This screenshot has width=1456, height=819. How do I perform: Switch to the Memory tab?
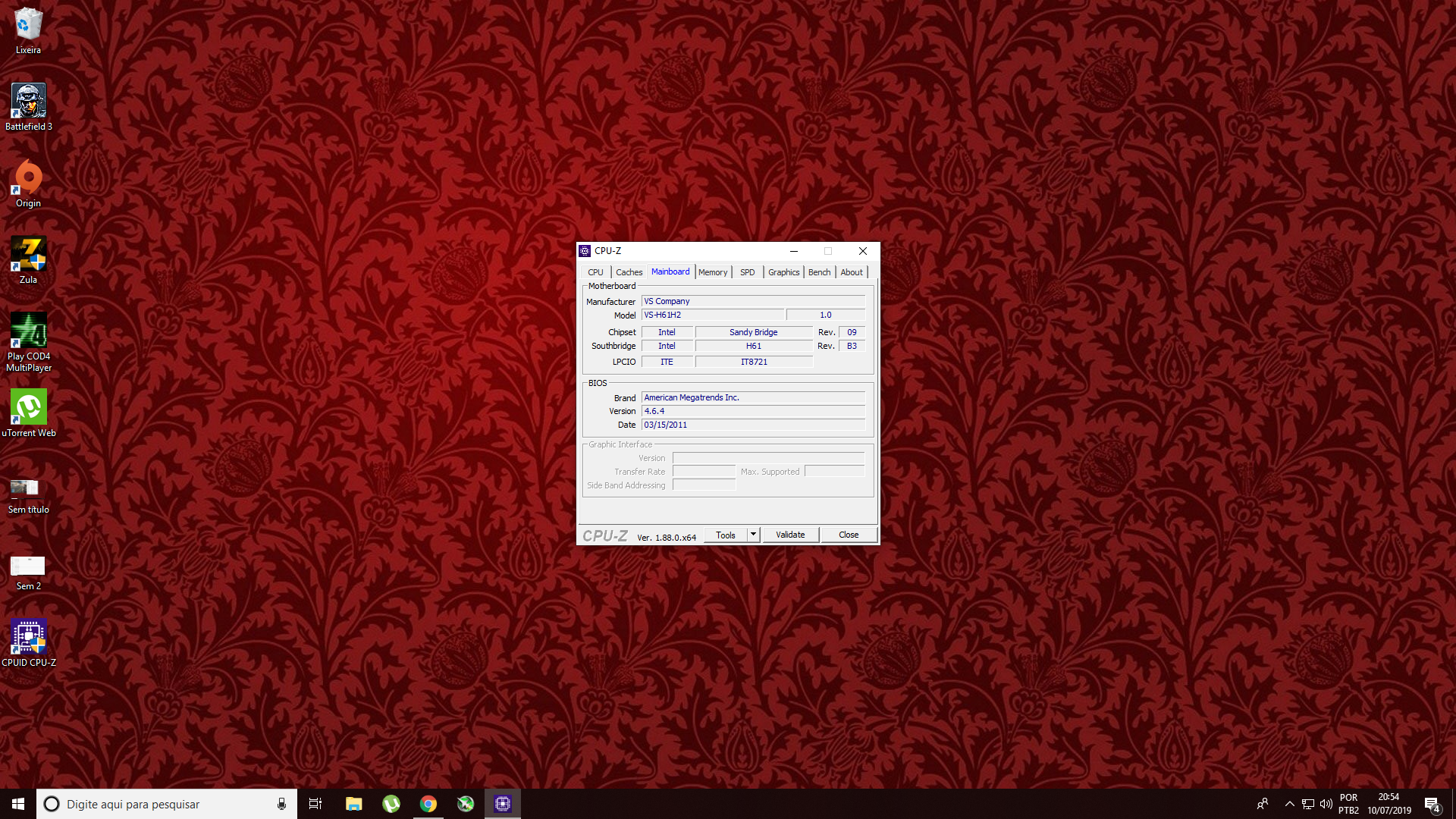click(x=713, y=272)
